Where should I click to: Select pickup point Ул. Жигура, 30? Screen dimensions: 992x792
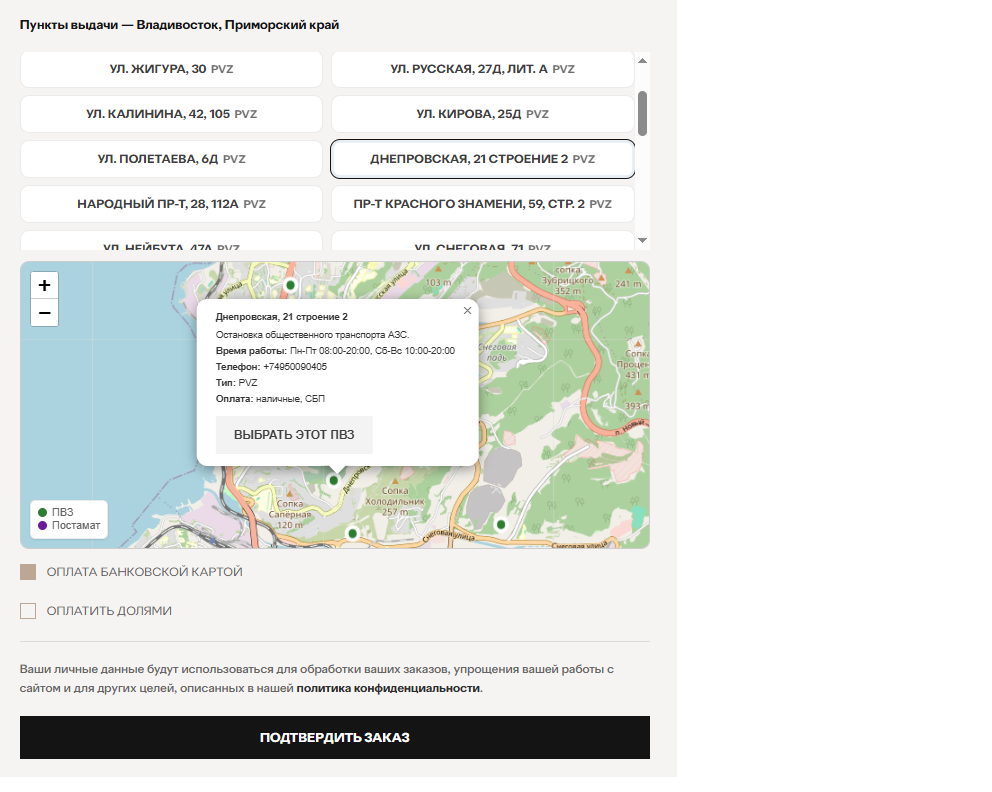pyautogui.click(x=171, y=69)
